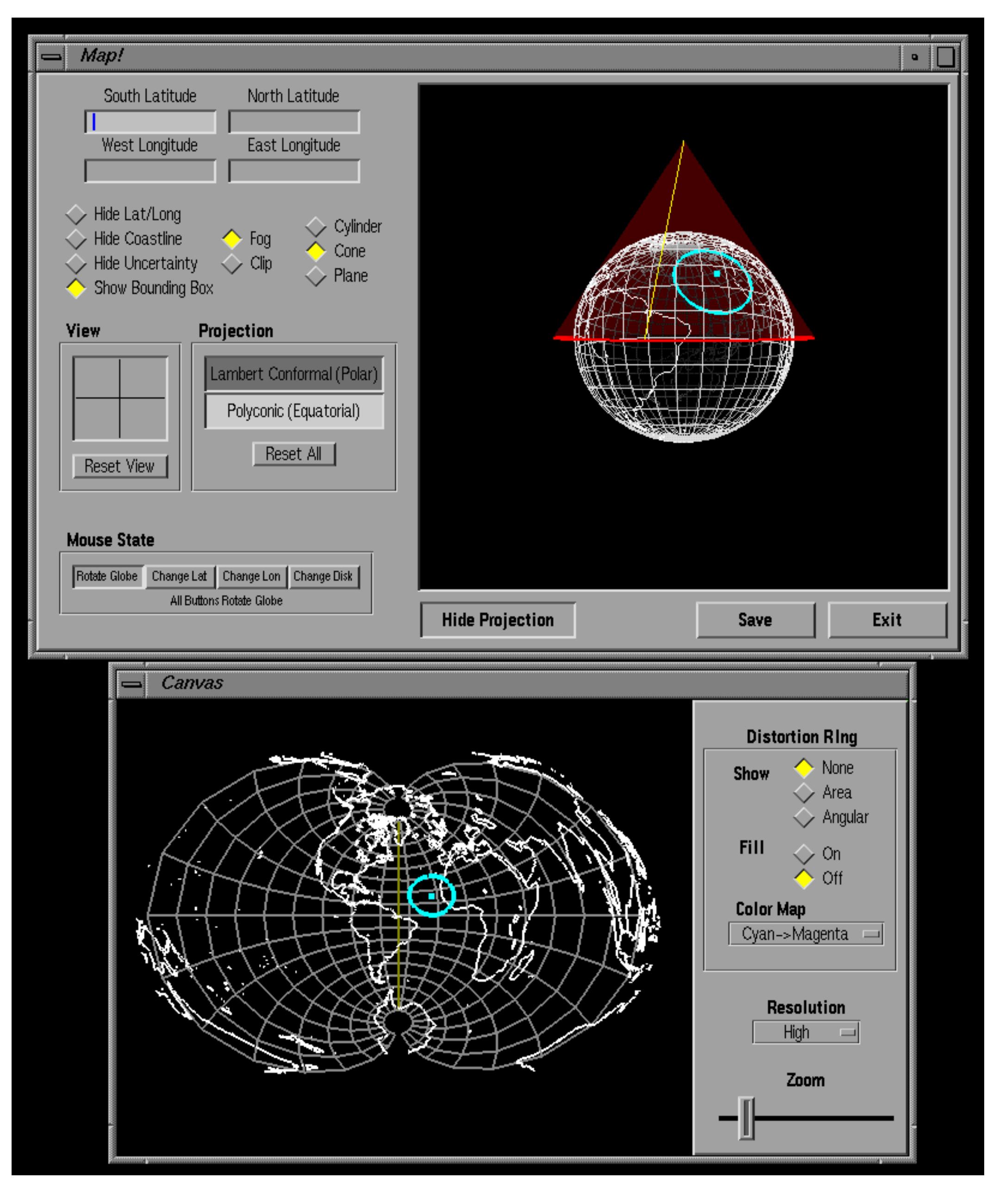Show the Angular distortion ring
The height and width of the screenshot is (1204, 993).
(804, 817)
